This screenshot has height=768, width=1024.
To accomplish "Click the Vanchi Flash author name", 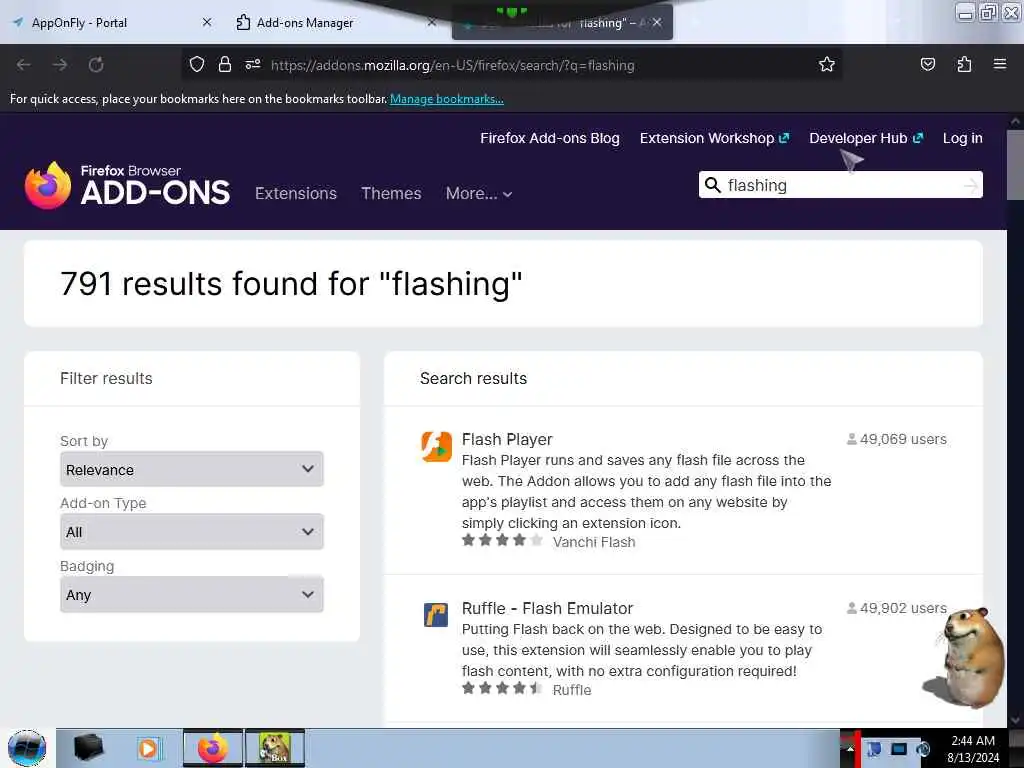I will coord(594,541).
